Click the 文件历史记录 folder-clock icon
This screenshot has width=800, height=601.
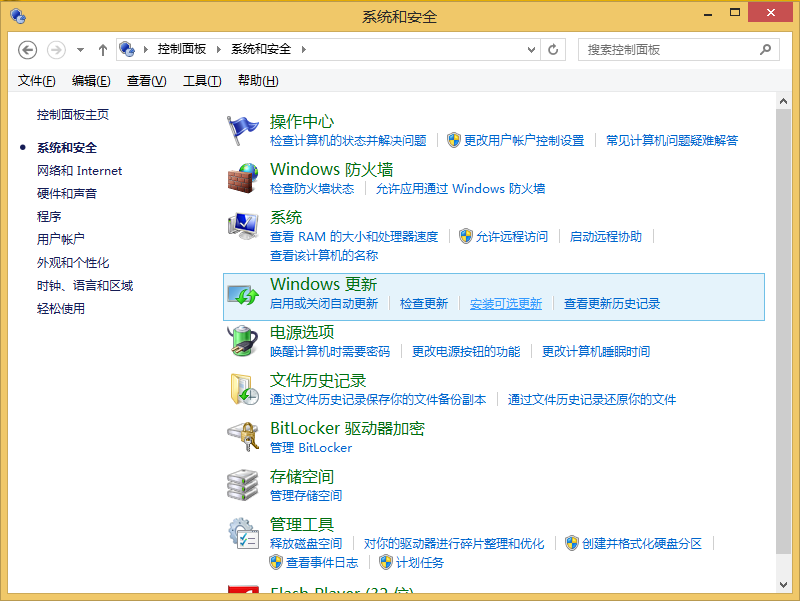(244, 389)
